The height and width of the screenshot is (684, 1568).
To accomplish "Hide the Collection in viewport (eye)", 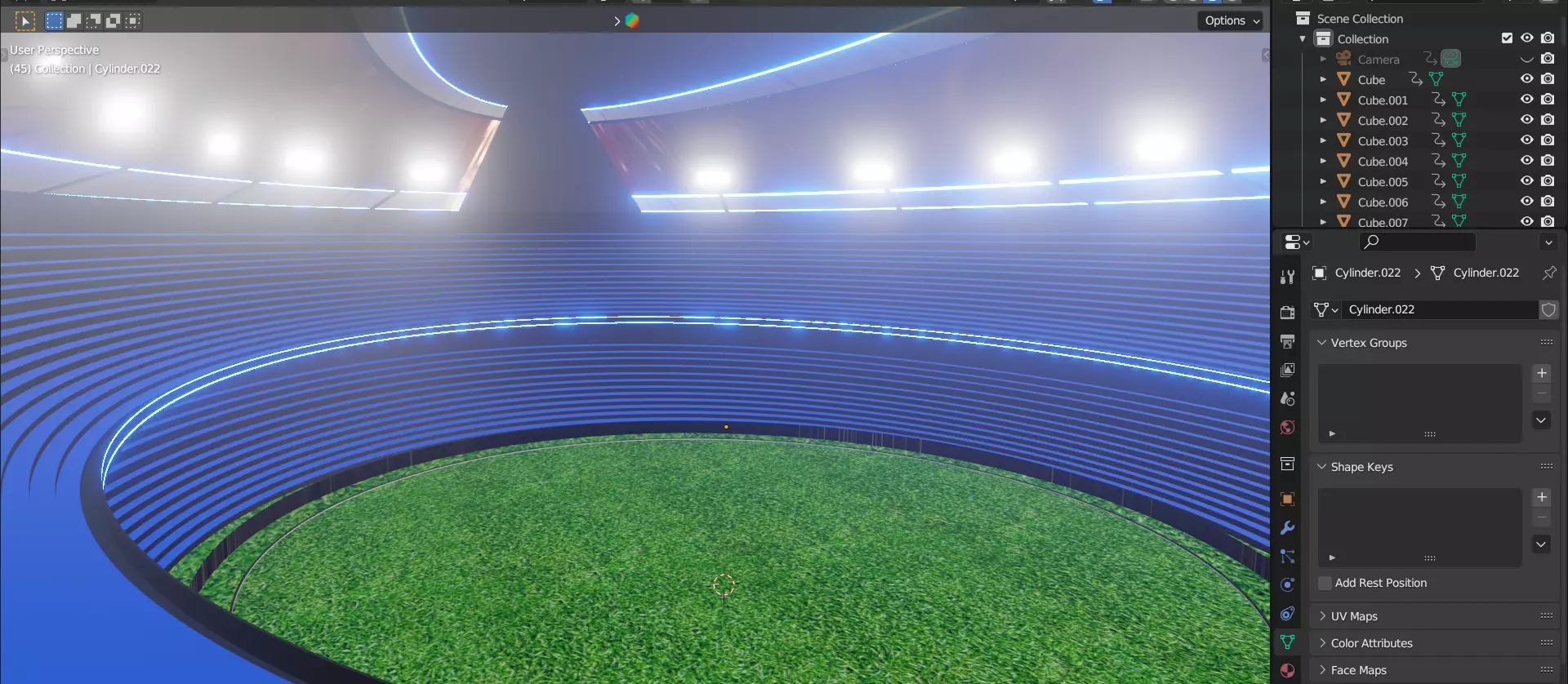I will [1526, 38].
